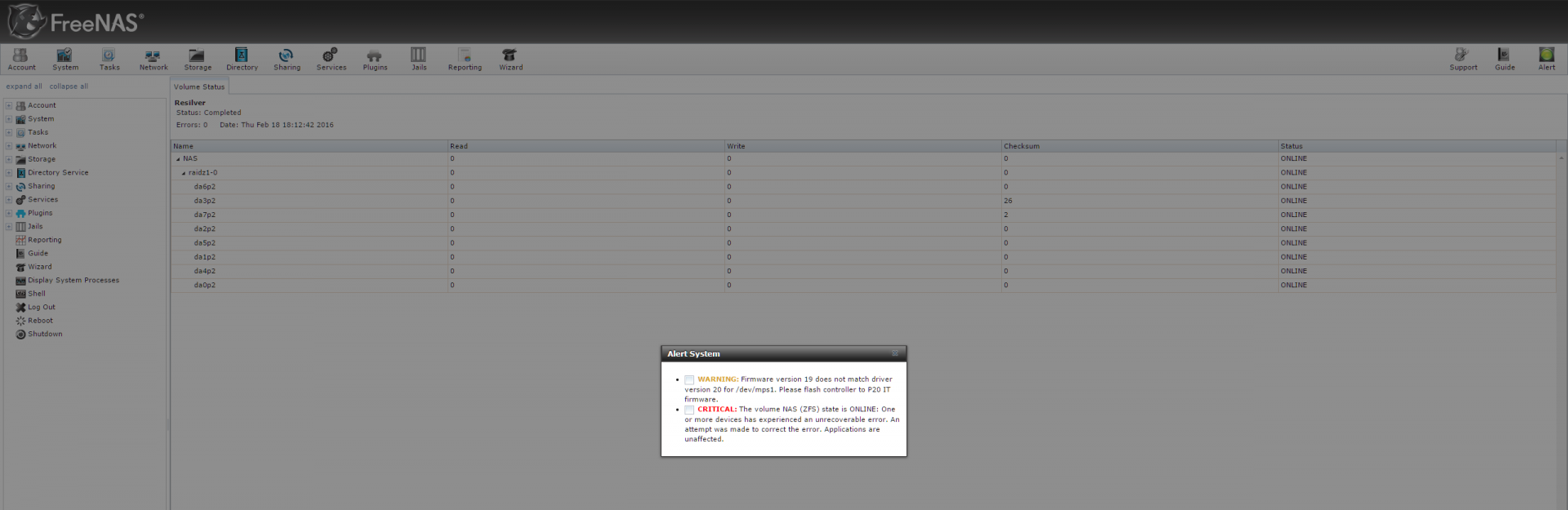Select the da5p2 disk row
The height and width of the screenshot is (510, 1568).
click(x=863, y=242)
